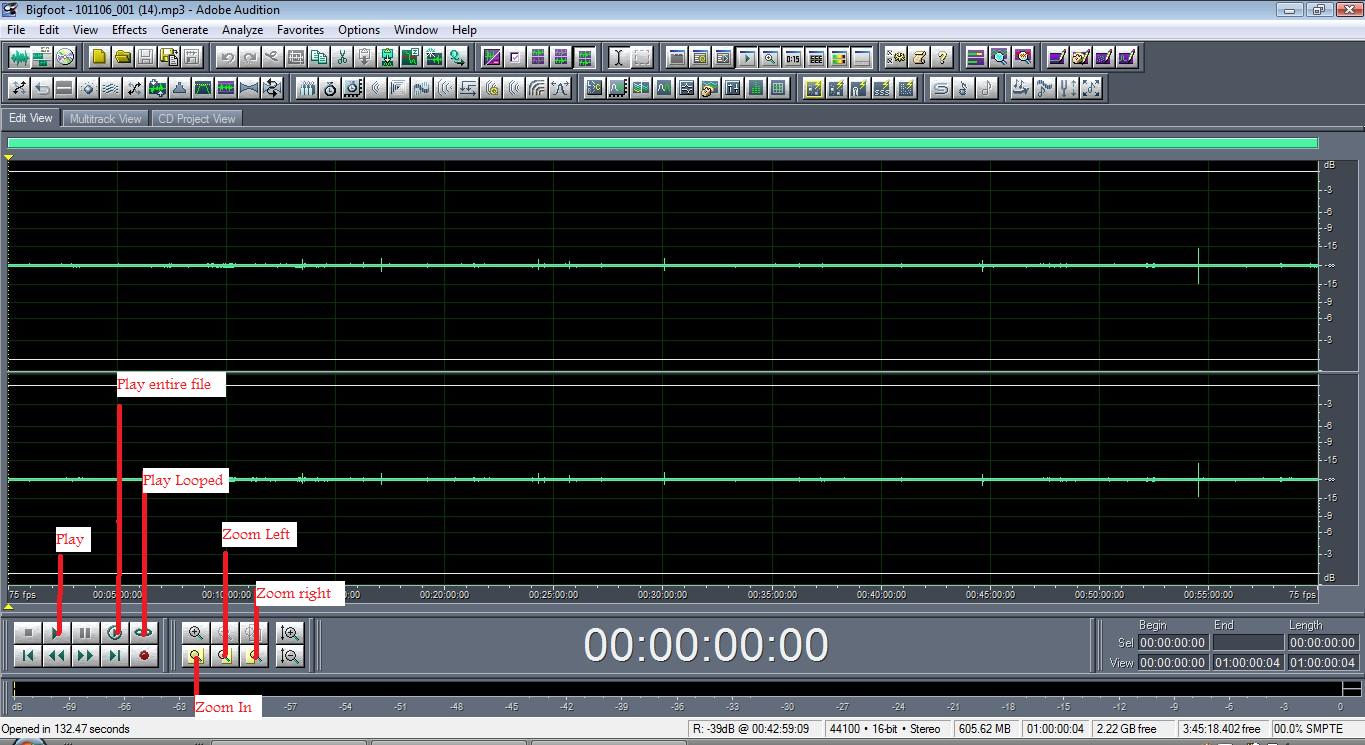Screen dimensions: 1365x745
Task: Click the Zoom In Horizontally magnifier icon
Action: click(196, 632)
